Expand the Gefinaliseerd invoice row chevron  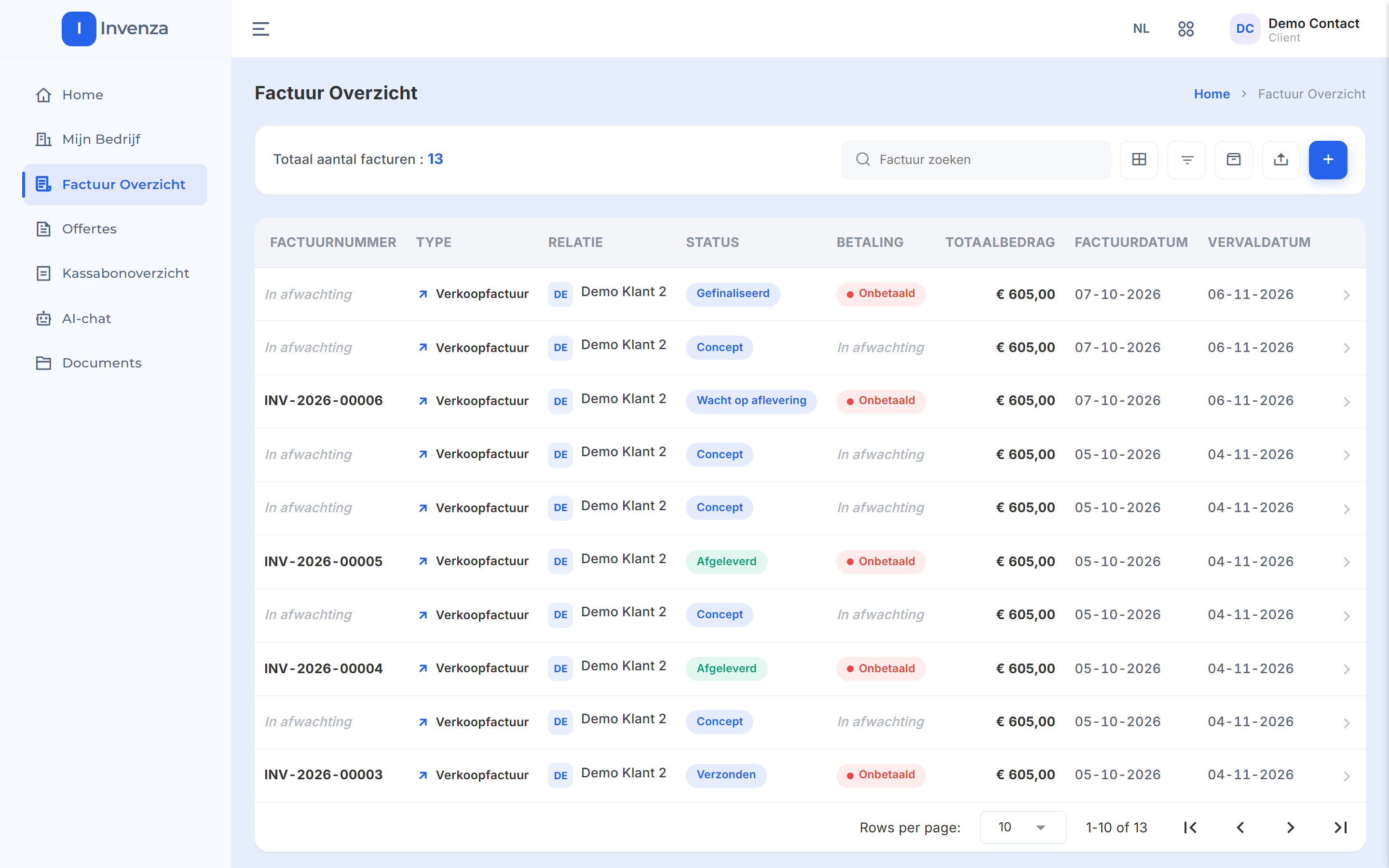click(x=1346, y=295)
